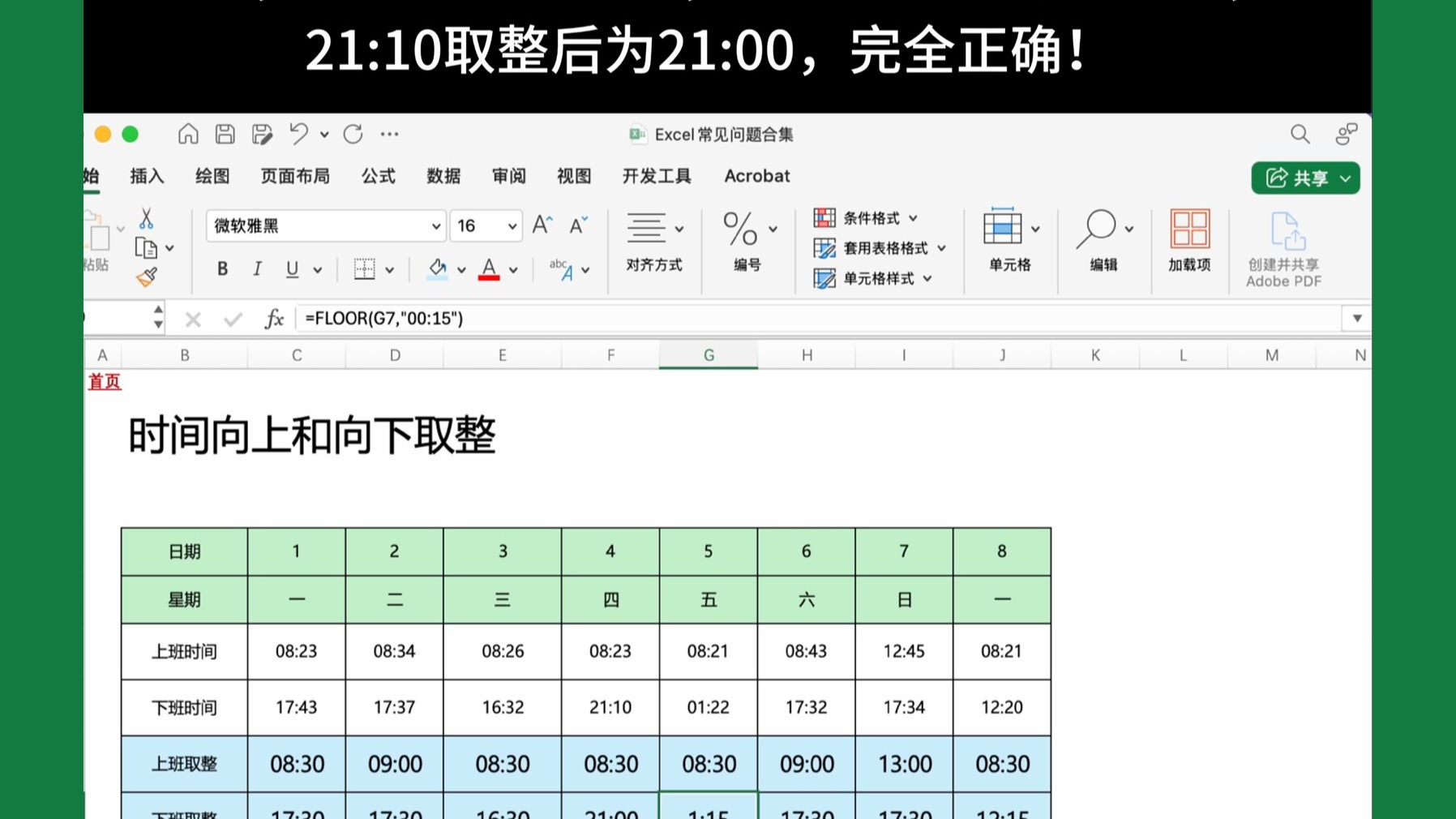Viewport: 1456px width, 819px height.
Task: Click 创建并共享 Adobe PDF
Action: (1284, 247)
